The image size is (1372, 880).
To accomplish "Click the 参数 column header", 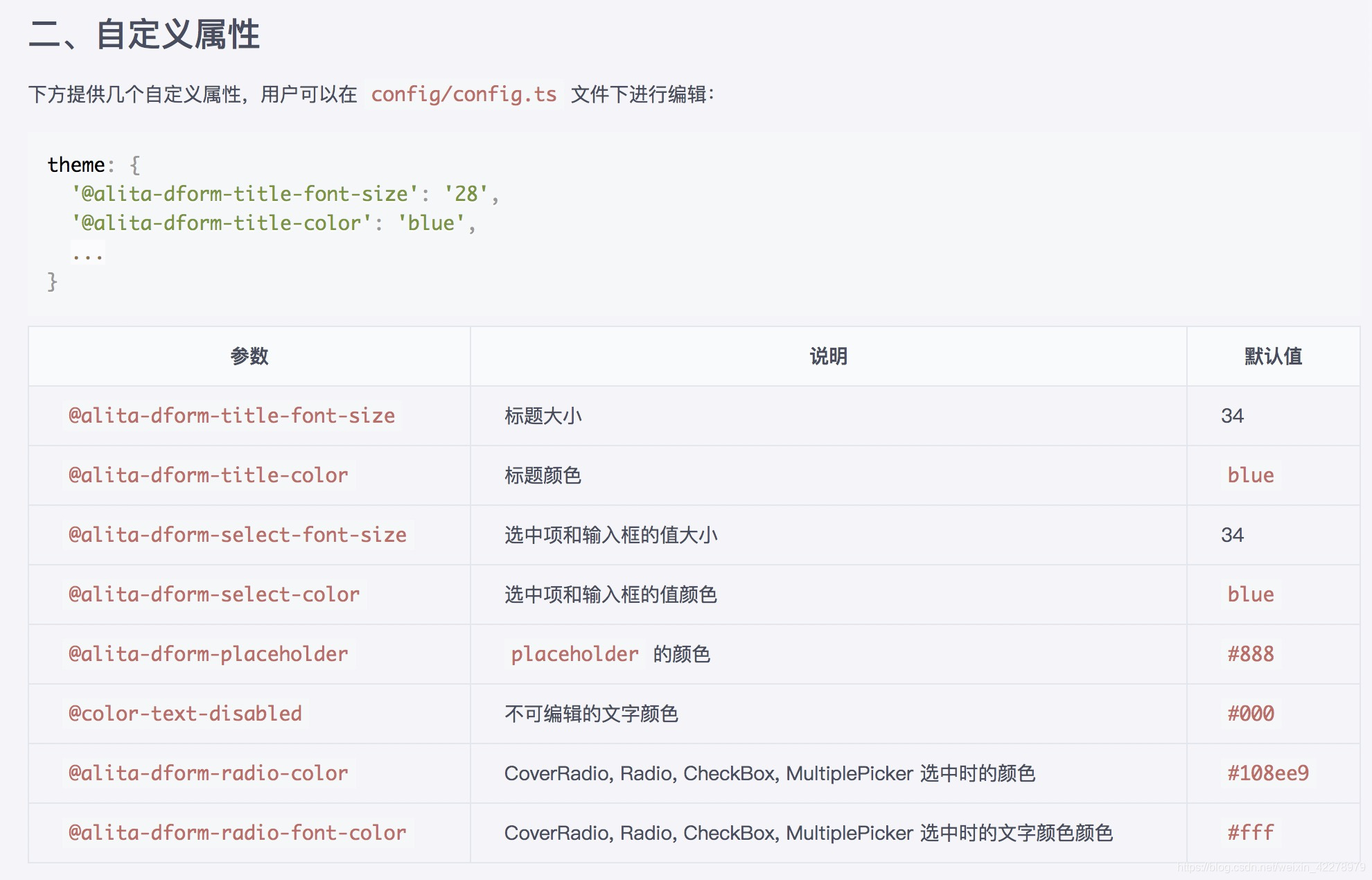I will pyautogui.click(x=249, y=356).
